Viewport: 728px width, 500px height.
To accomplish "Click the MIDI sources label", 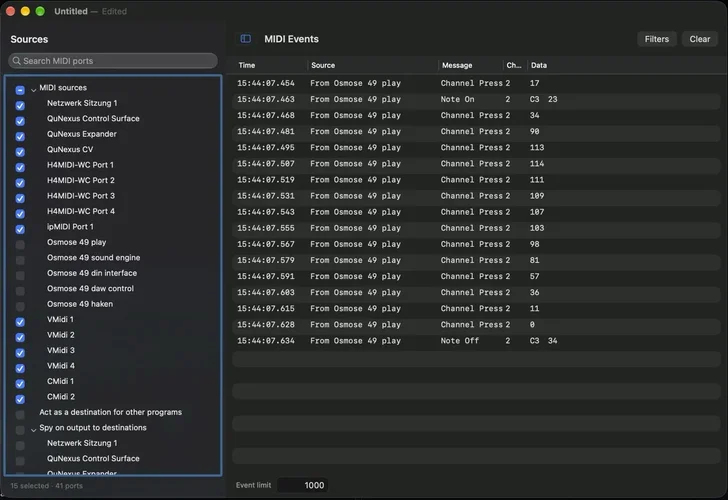I will pyautogui.click(x=63, y=88).
